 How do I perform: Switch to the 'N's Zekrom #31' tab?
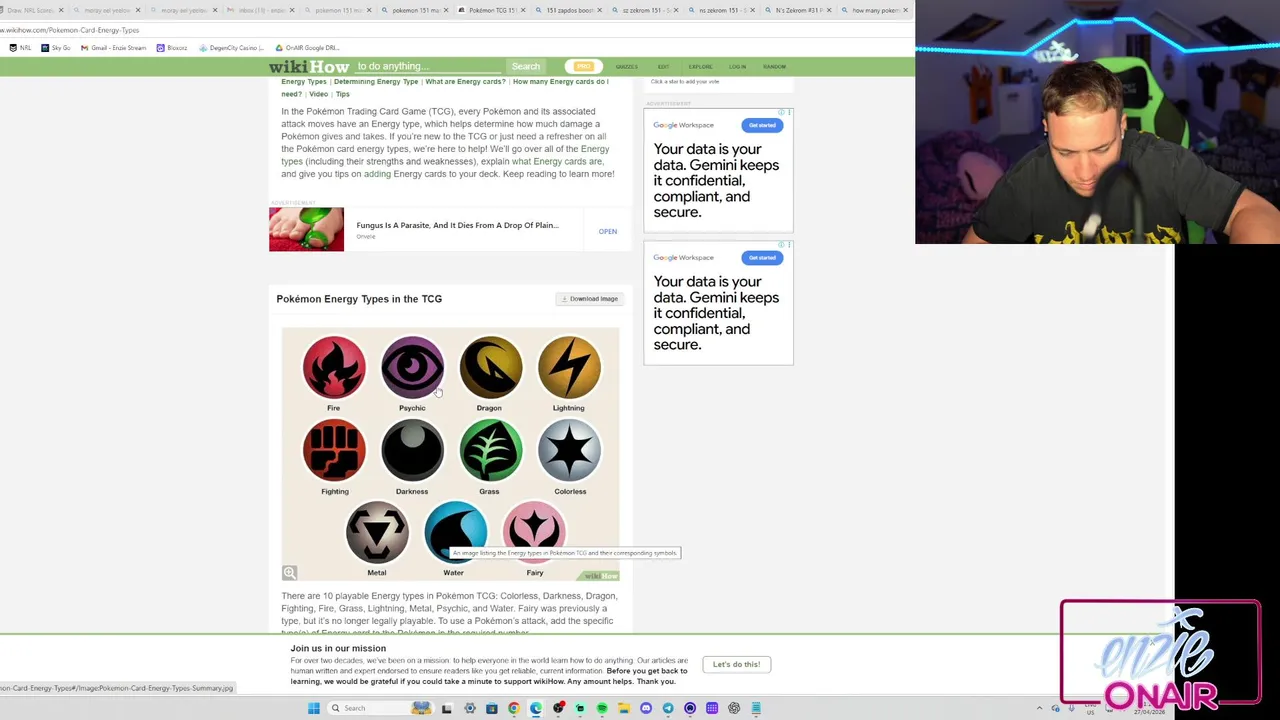[x=799, y=10]
